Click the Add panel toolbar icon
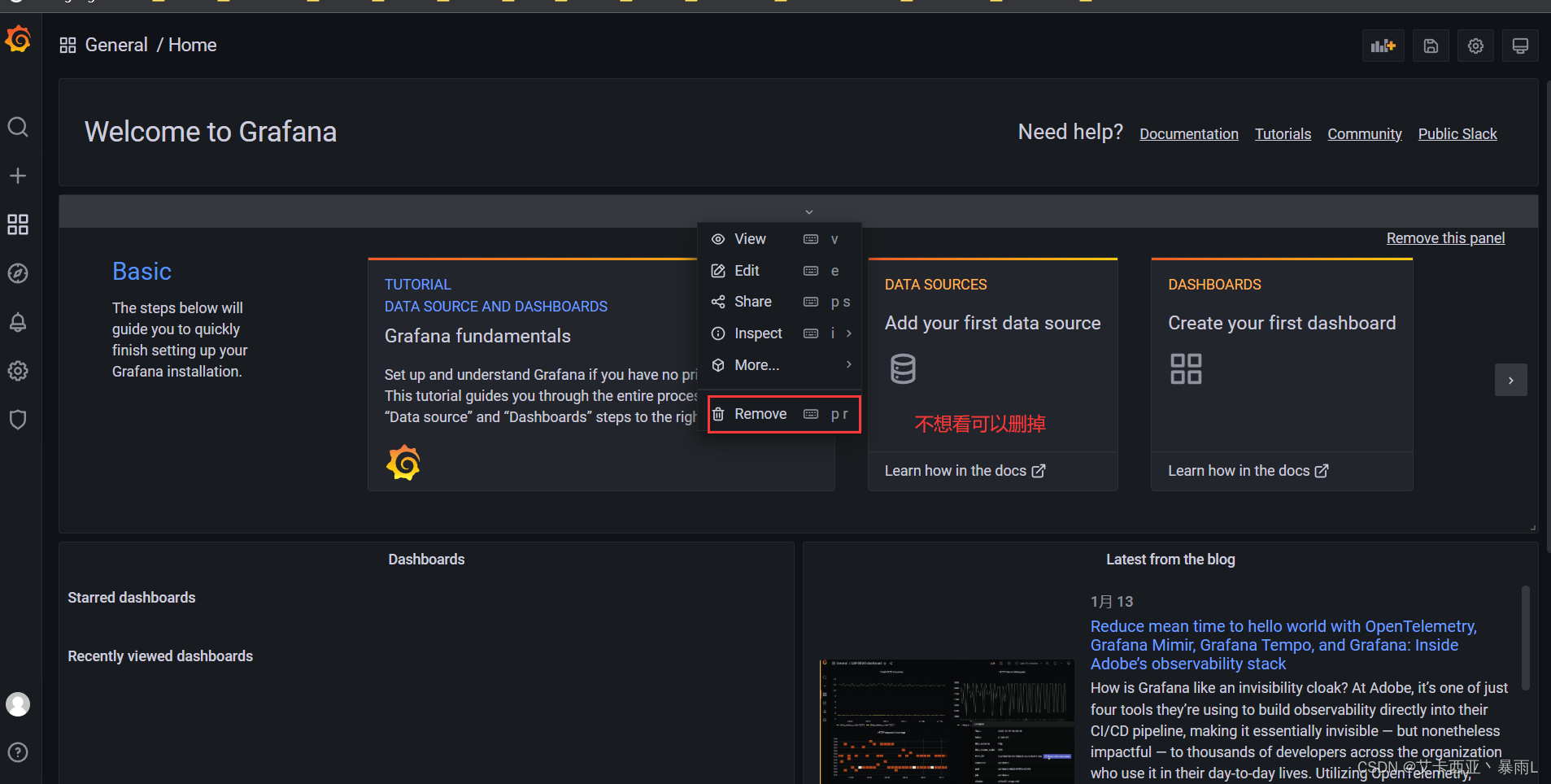The height and width of the screenshot is (784, 1551). [1383, 46]
